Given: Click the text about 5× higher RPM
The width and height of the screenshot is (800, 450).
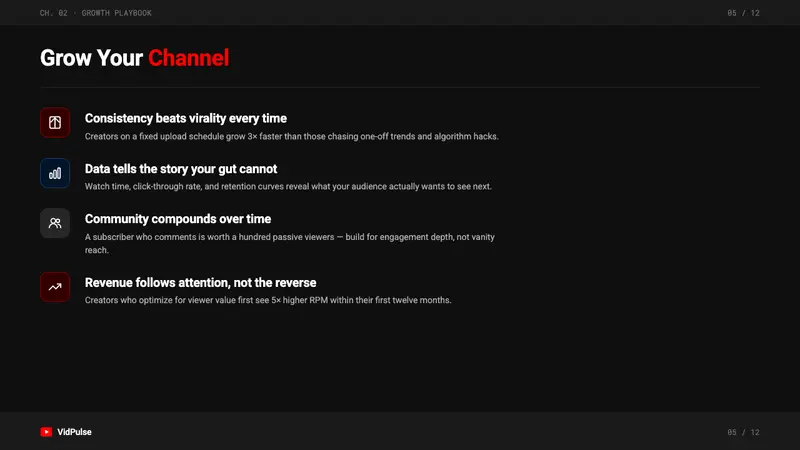Looking at the screenshot, I should 268,301.
